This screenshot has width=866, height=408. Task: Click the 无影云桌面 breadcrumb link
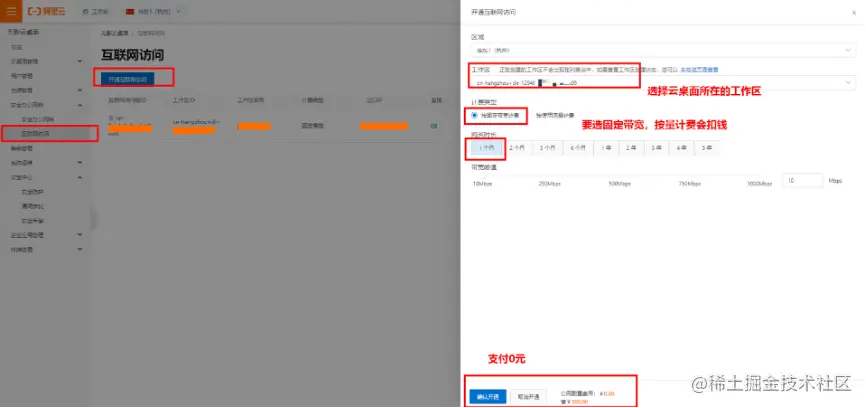point(114,34)
